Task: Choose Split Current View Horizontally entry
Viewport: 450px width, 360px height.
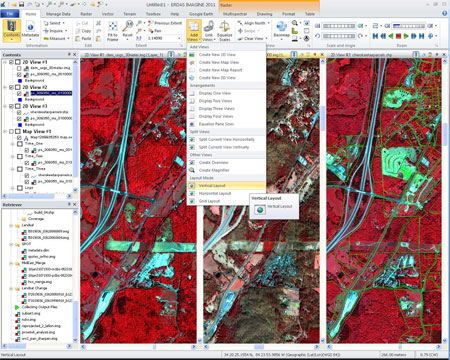Action: coord(226,140)
